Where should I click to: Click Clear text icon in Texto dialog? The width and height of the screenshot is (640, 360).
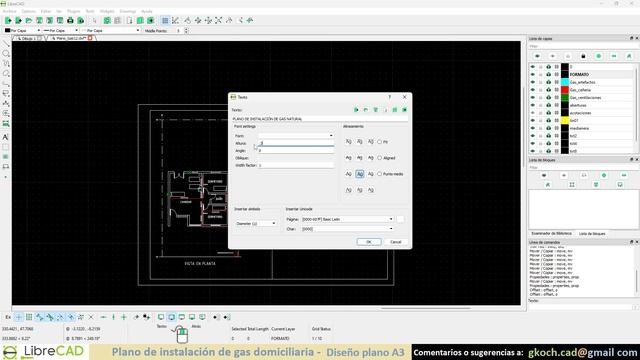[x=356, y=110]
